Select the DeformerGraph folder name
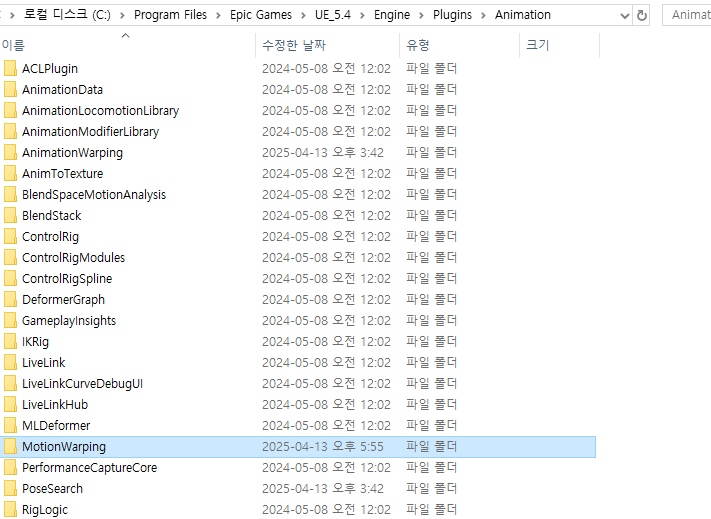The height and width of the screenshot is (519, 711). [63, 300]
